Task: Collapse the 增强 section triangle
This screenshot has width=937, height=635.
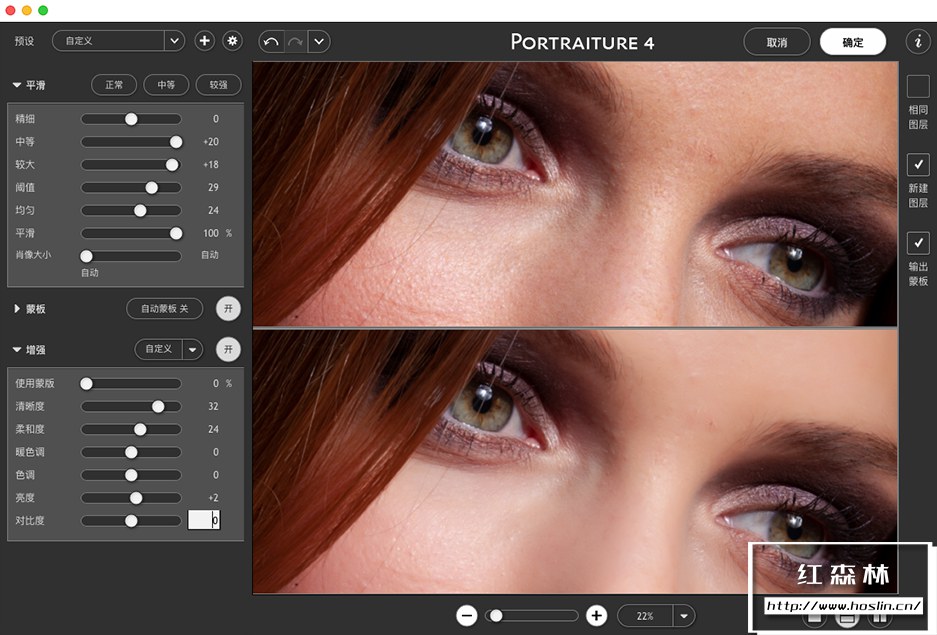Action: (x=17, y=349)
